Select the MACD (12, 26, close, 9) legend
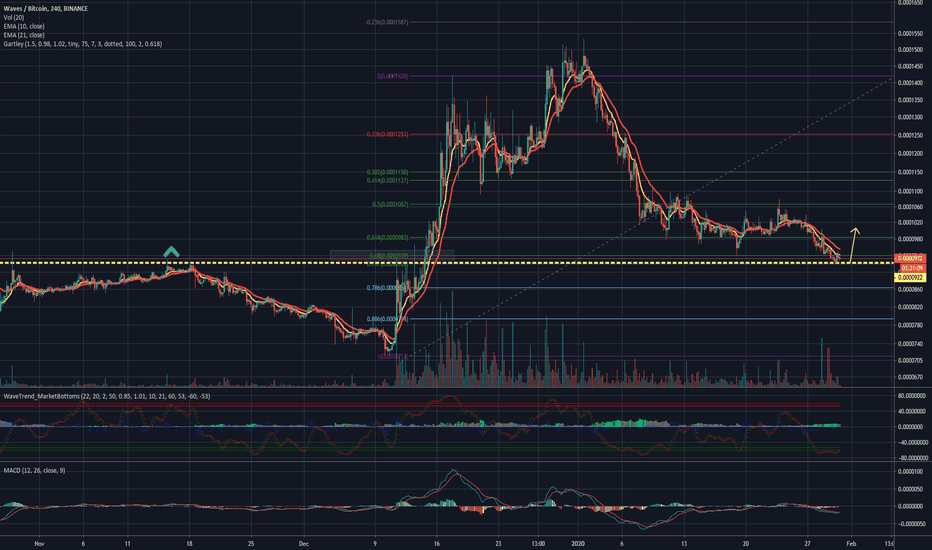Screen dimensions: 932x550 coord(34,470)
